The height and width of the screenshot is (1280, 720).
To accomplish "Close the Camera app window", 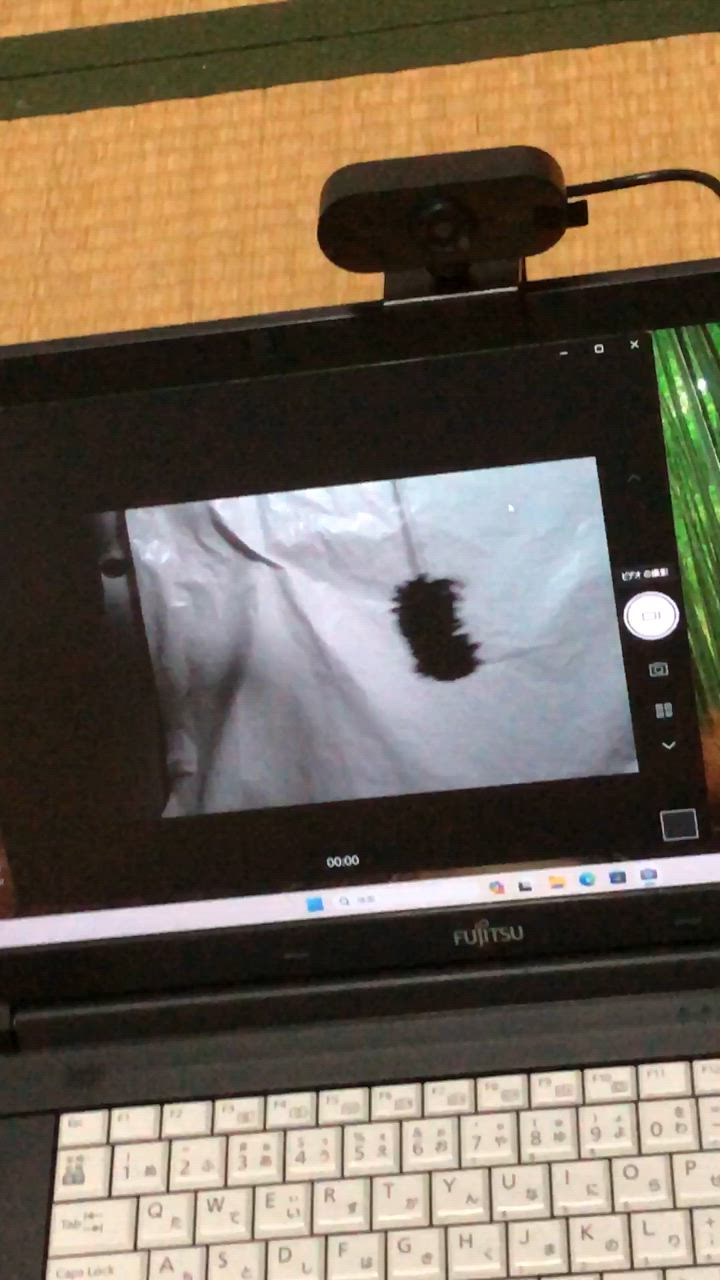I will 634,344.
